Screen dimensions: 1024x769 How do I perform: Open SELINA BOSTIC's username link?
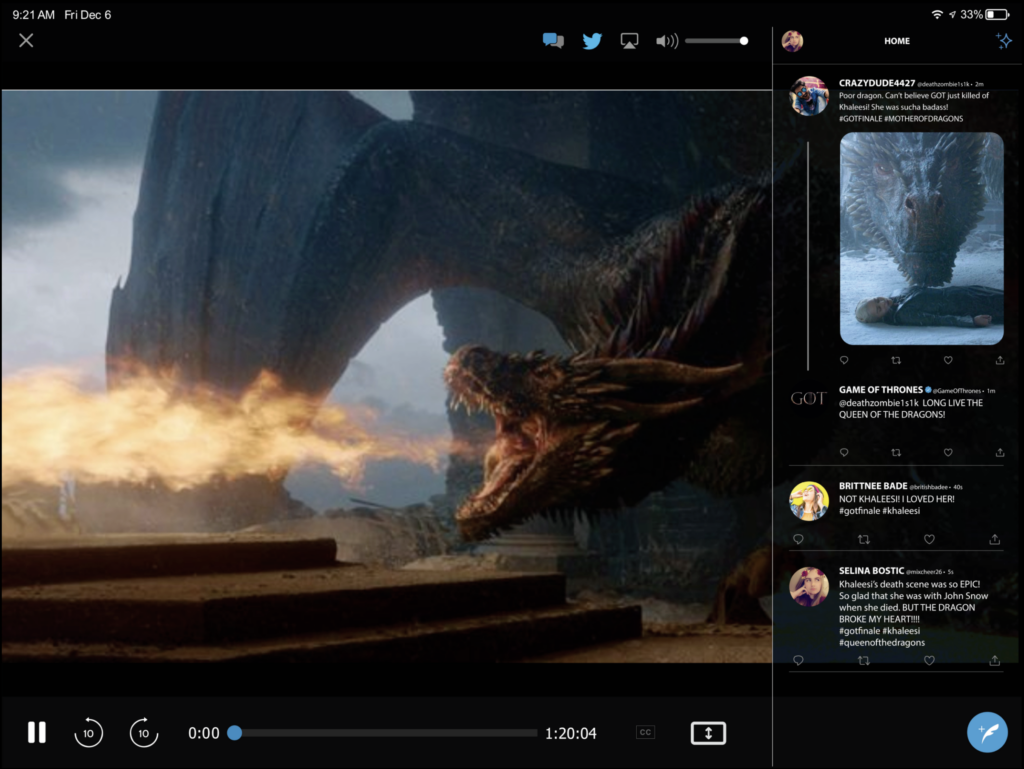point(871,571)
